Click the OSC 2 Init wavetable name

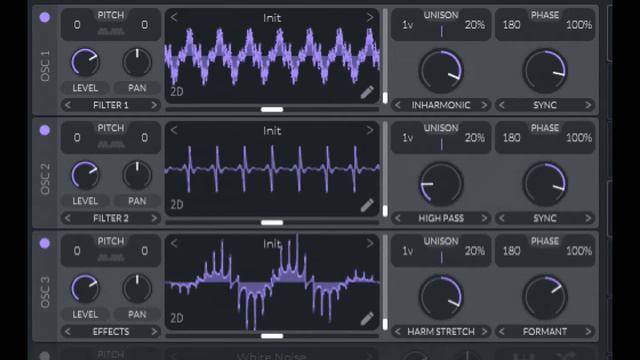(272, 131)
